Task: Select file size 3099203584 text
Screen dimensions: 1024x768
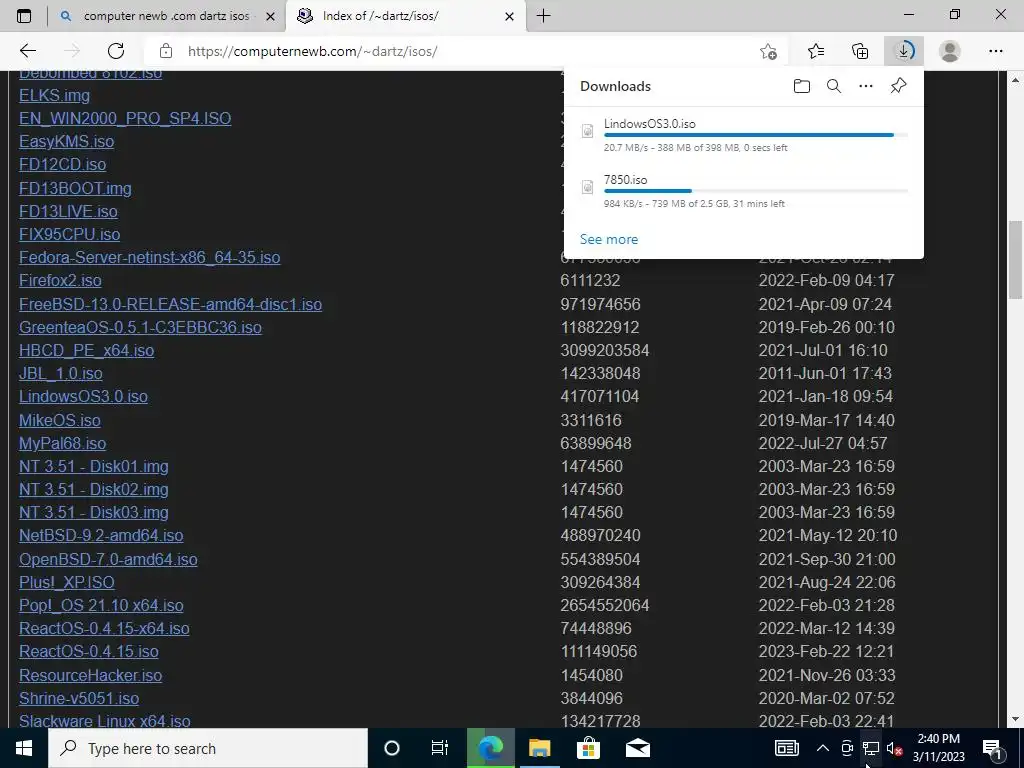Action: coord(605,351)
